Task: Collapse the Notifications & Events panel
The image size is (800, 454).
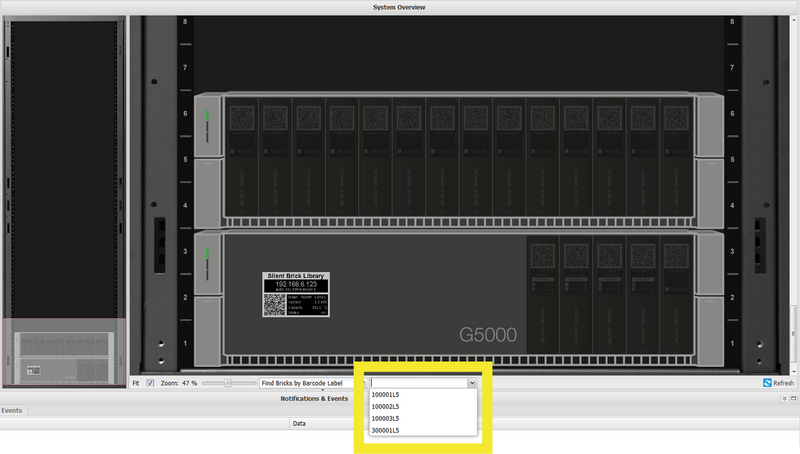Action: 782,398
